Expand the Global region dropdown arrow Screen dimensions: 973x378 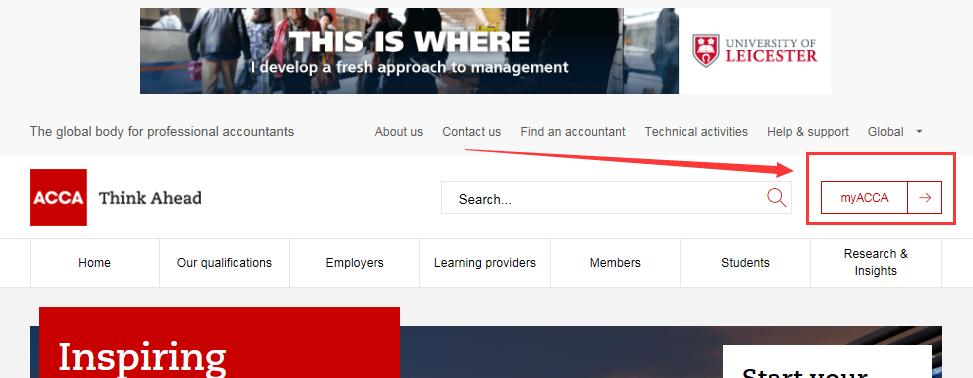point(919,132)
